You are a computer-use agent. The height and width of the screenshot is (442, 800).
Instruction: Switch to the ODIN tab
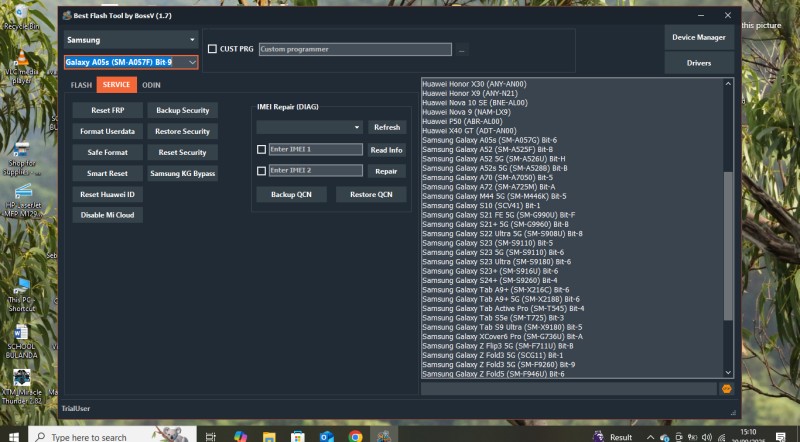(x=151, y=85)
